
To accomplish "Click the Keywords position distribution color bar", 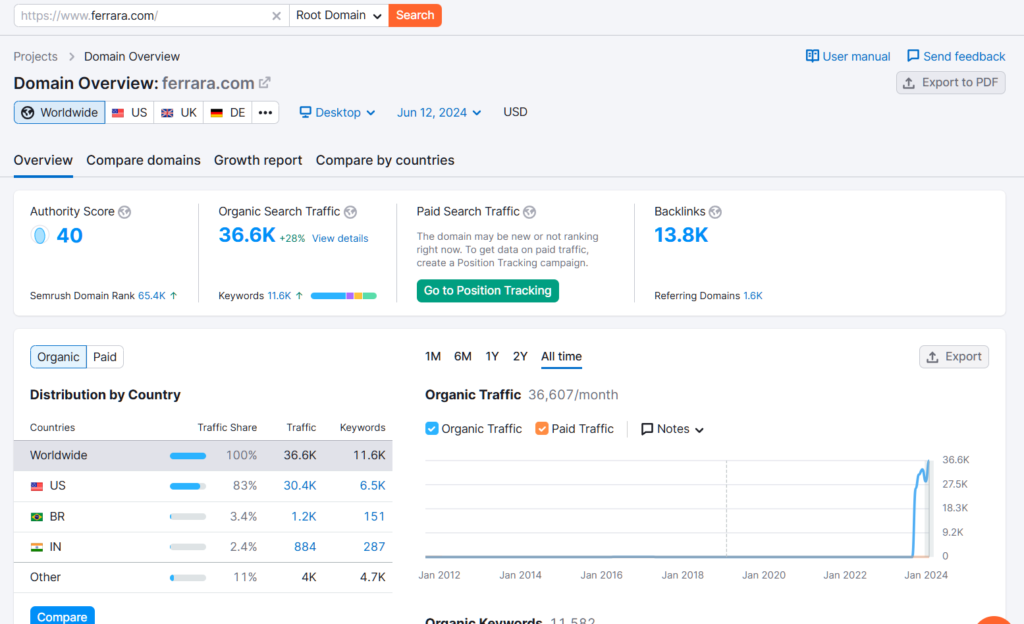I will point(344,296).
